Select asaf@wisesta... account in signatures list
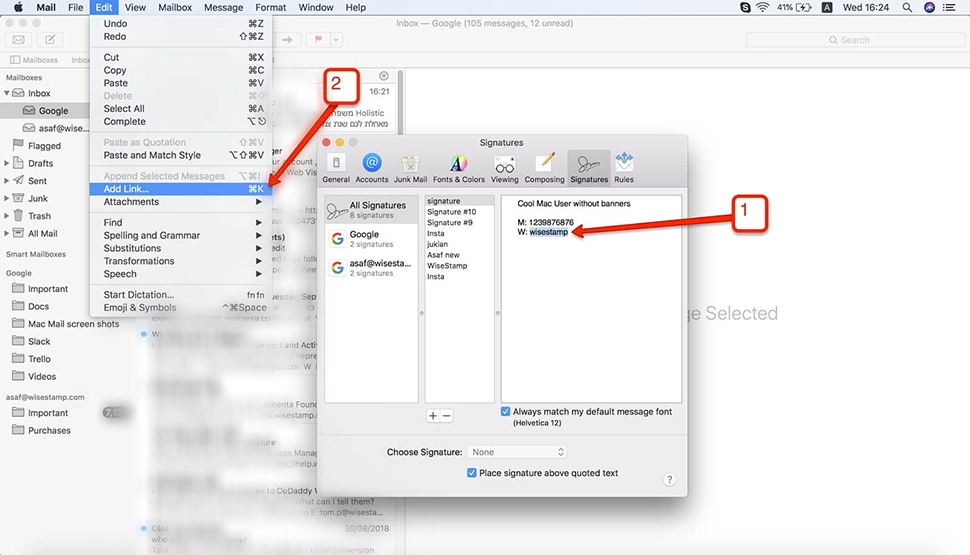 tap(371, 267)
